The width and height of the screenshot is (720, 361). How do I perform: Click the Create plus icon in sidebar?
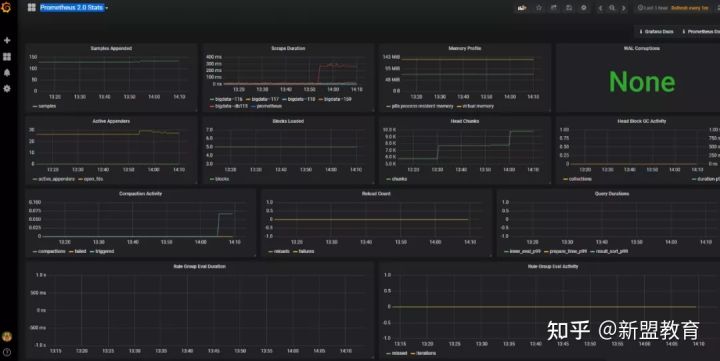click(x=7, y=40)
